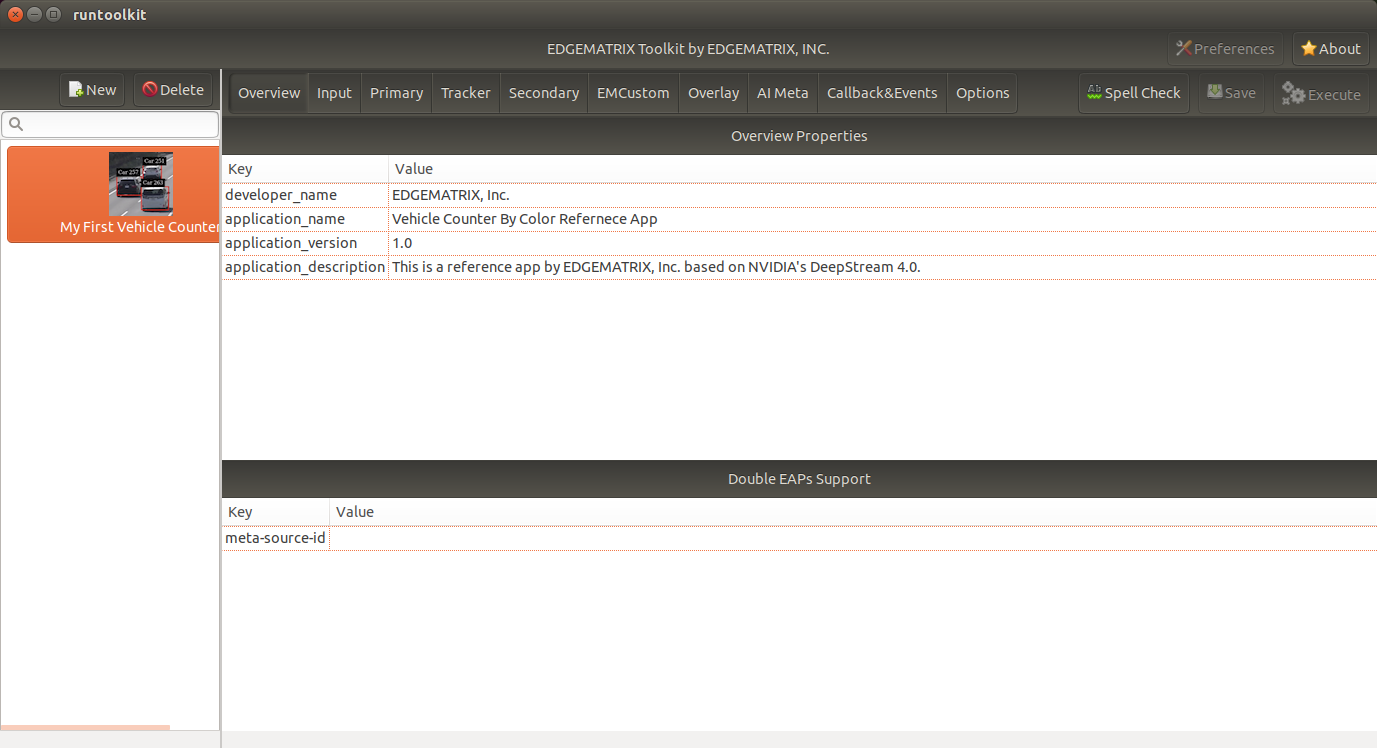Click the Double EAPs Support Value column header
This screenshot has height=748, width=1377.
pyautogui.click(x=853, y=512)
